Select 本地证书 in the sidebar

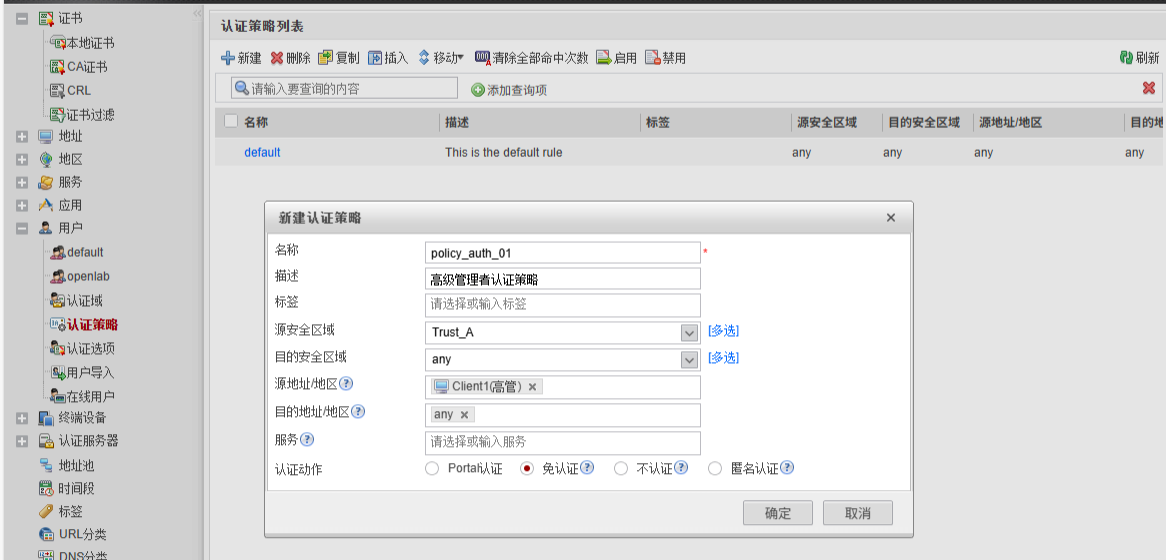91,43
